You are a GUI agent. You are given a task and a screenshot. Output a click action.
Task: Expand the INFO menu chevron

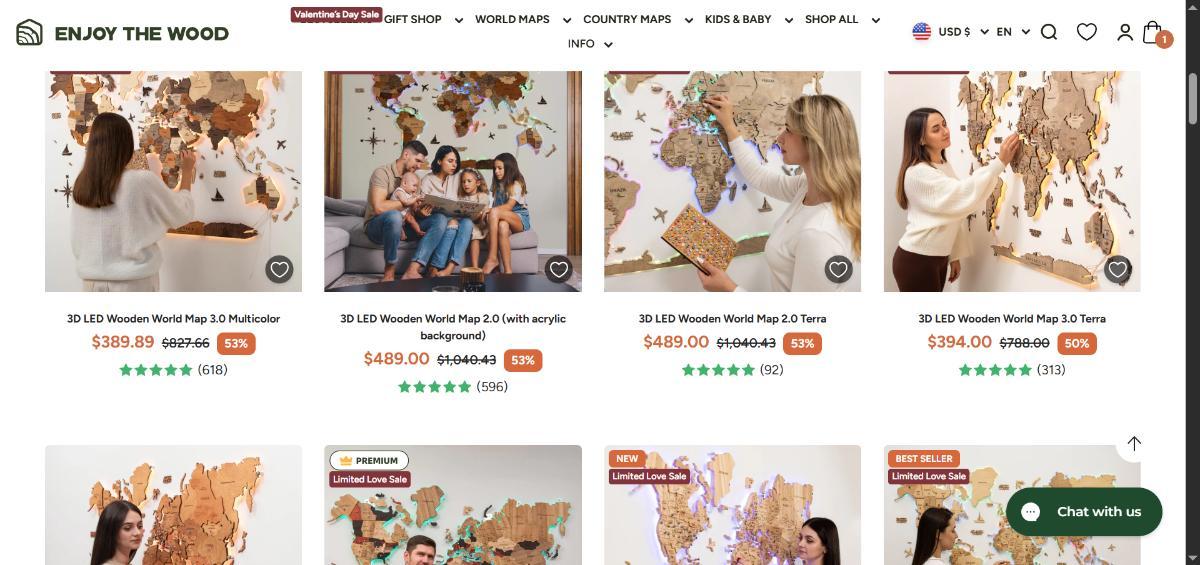pyautogui.click(x=609, y=44)
